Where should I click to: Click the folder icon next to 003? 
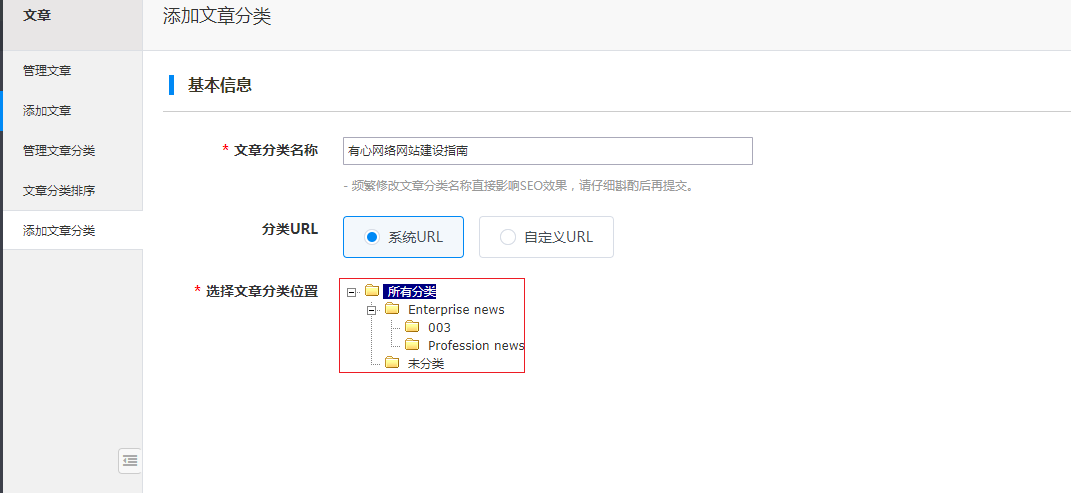412,327
